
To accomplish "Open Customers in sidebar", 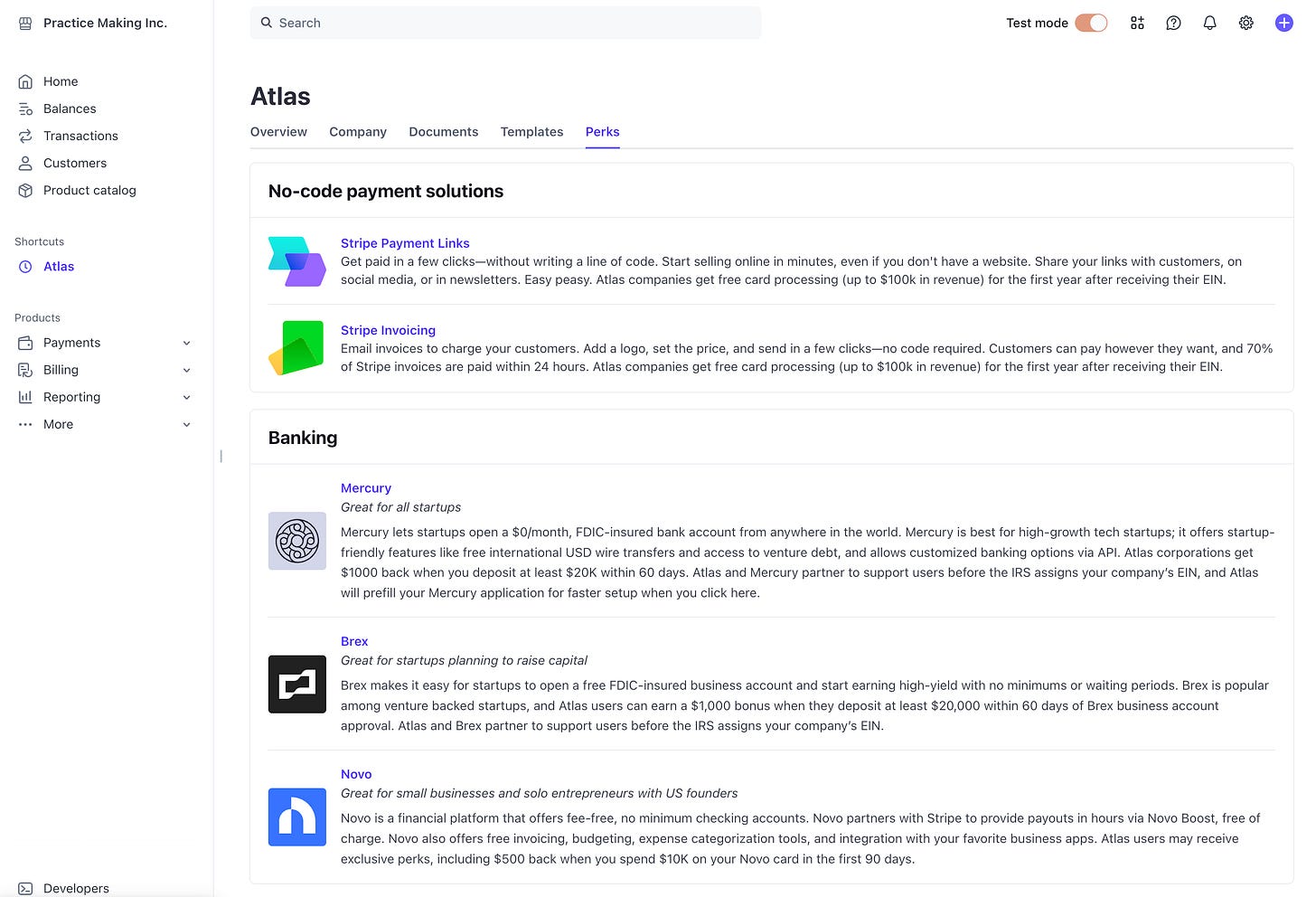I will pyautogui.click(x=75, y=163).
